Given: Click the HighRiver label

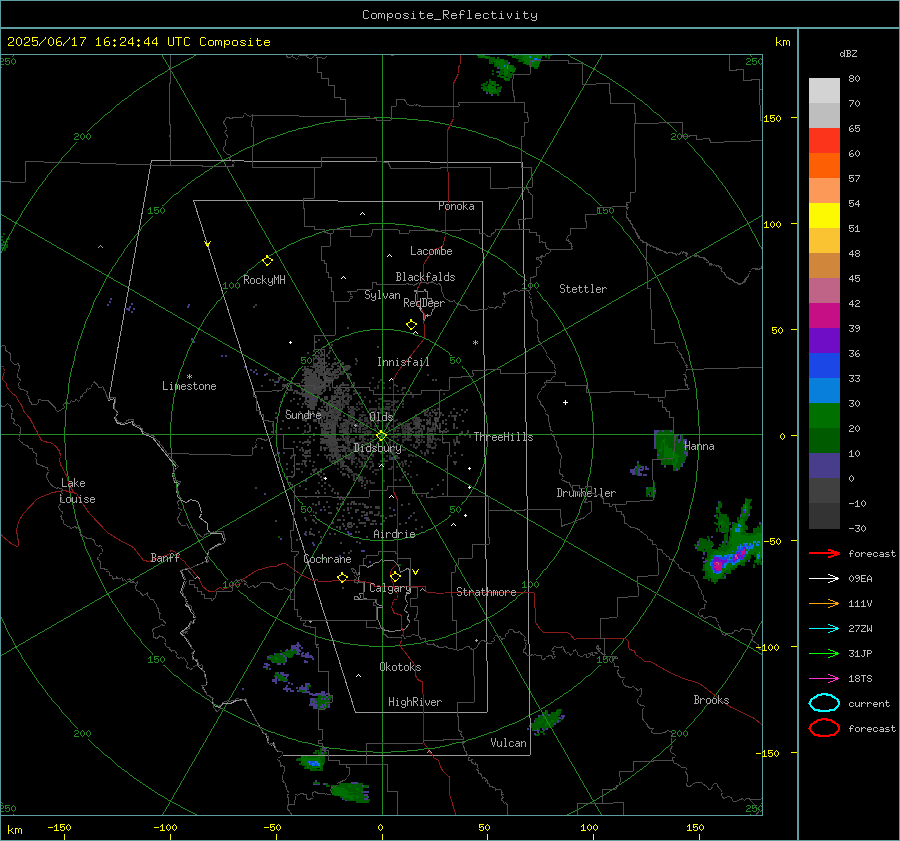Looking at the screenshot, I should (x=415, y=702).
